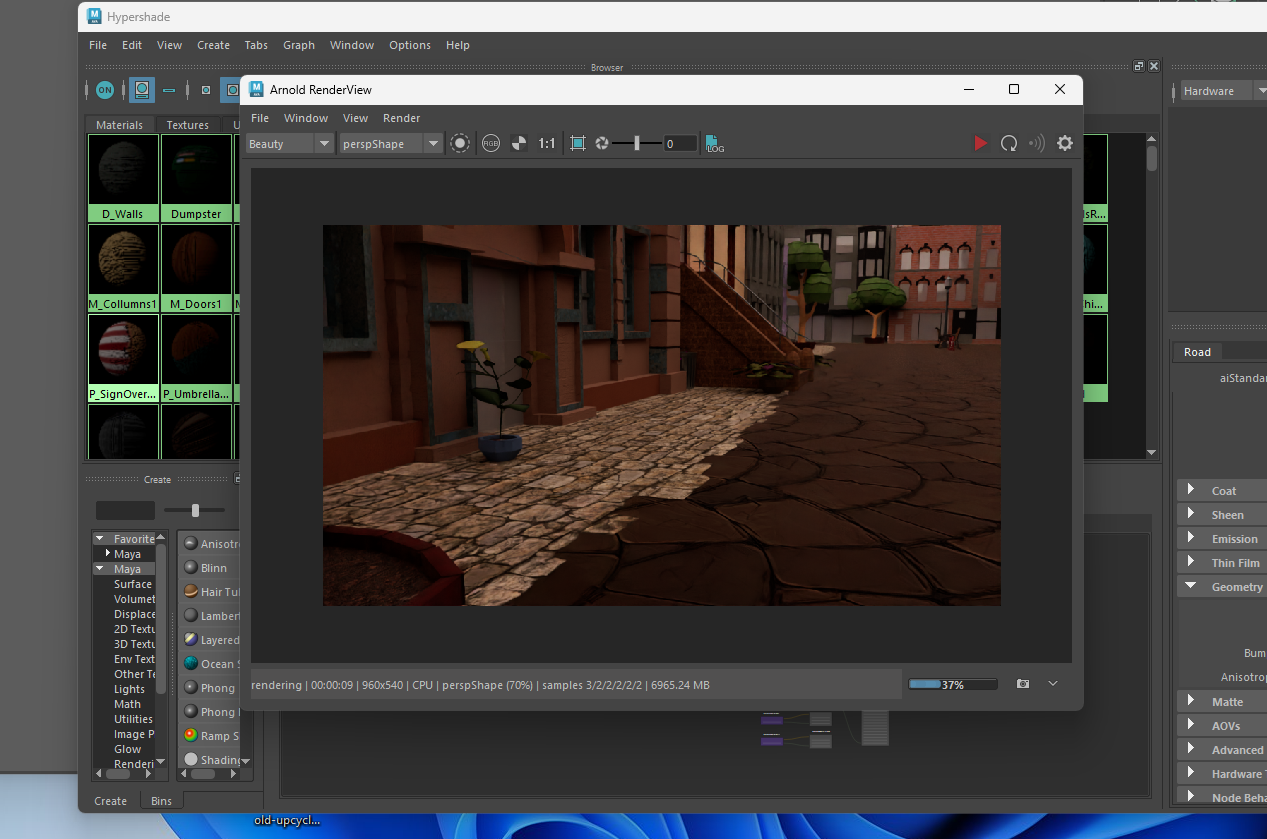Click the Bins tab button
The width and height of the screenshot is (1267, 839).
161,801
